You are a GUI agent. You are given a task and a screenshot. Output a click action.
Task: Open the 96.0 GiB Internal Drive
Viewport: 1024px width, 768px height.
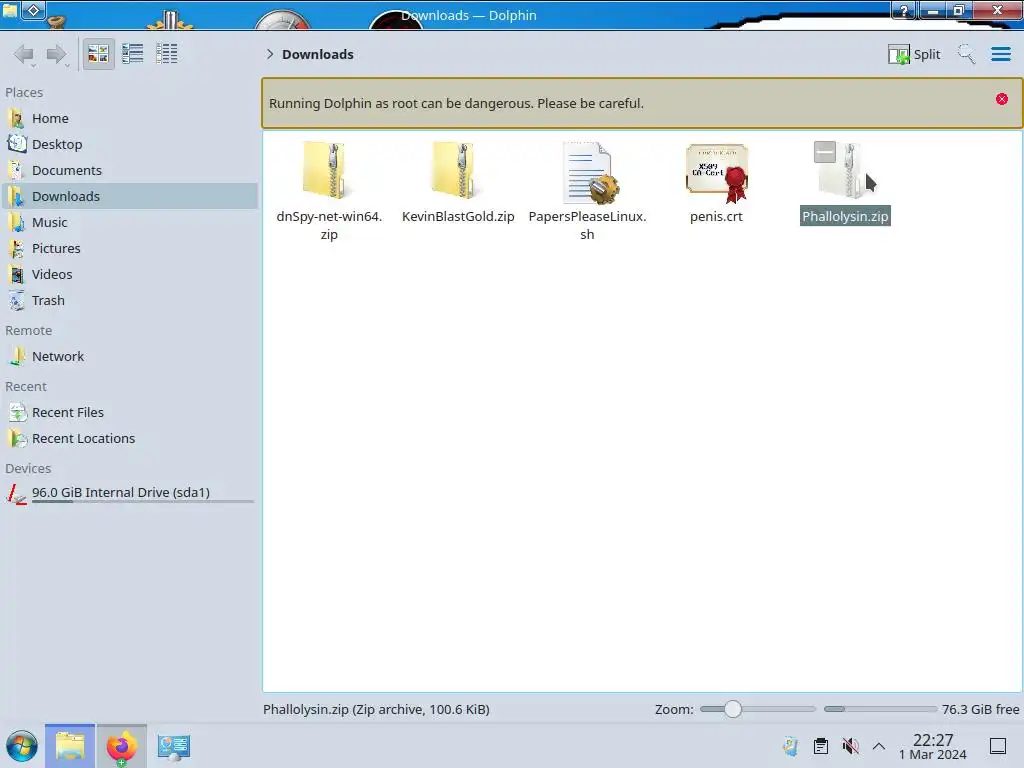(129, 494)
